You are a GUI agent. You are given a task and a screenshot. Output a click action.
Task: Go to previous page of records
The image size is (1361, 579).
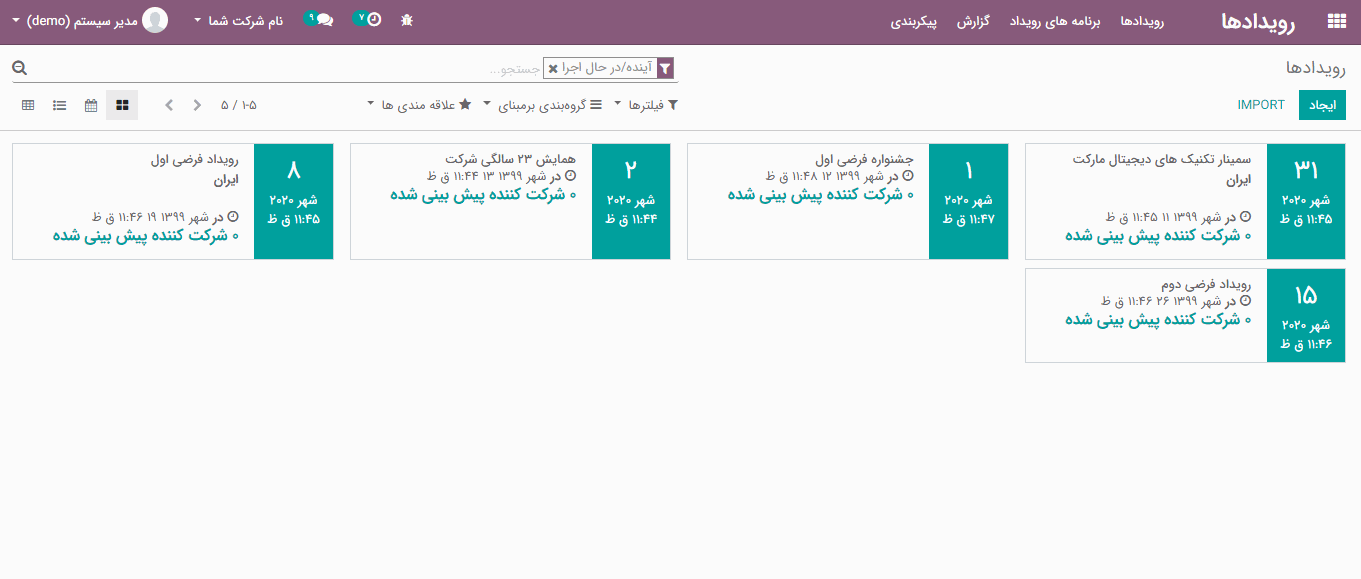tap(169, 105)
